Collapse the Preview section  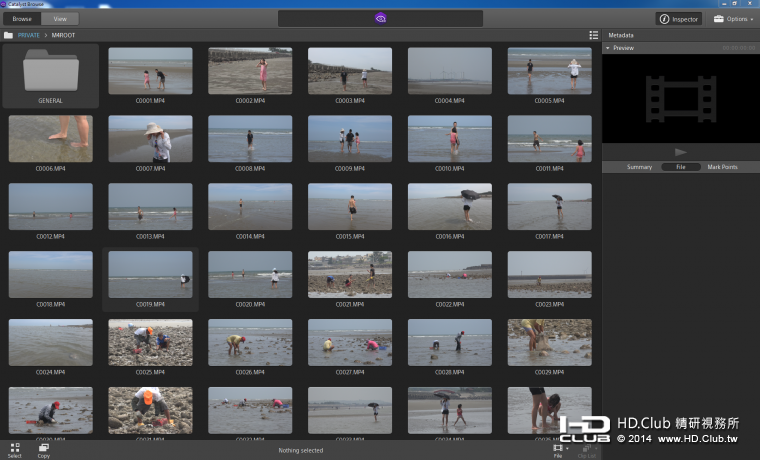pos(606,48)
